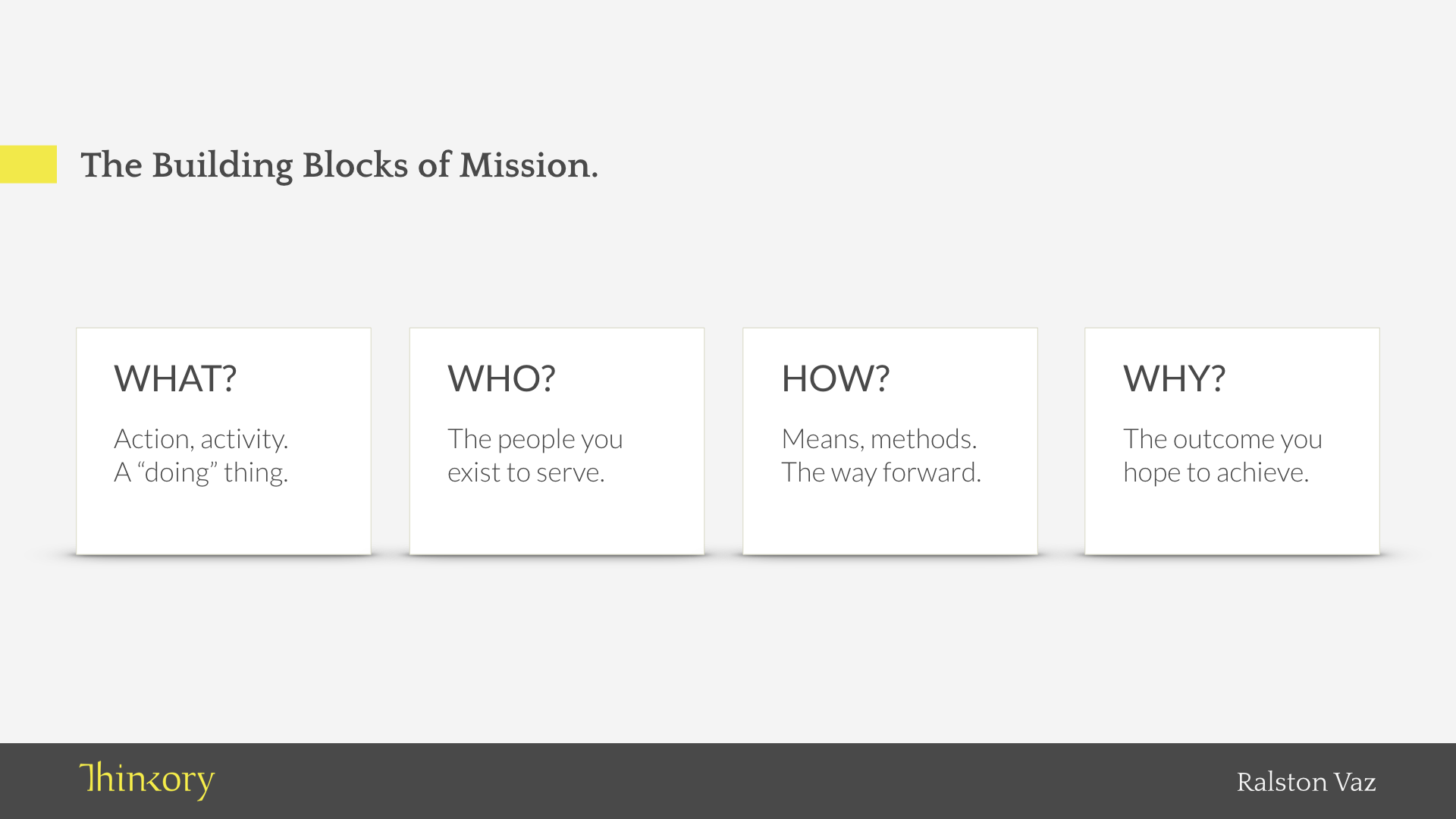Select the HOW? card heading
This screenshot has width=1456, height=819.
(836, 378)
